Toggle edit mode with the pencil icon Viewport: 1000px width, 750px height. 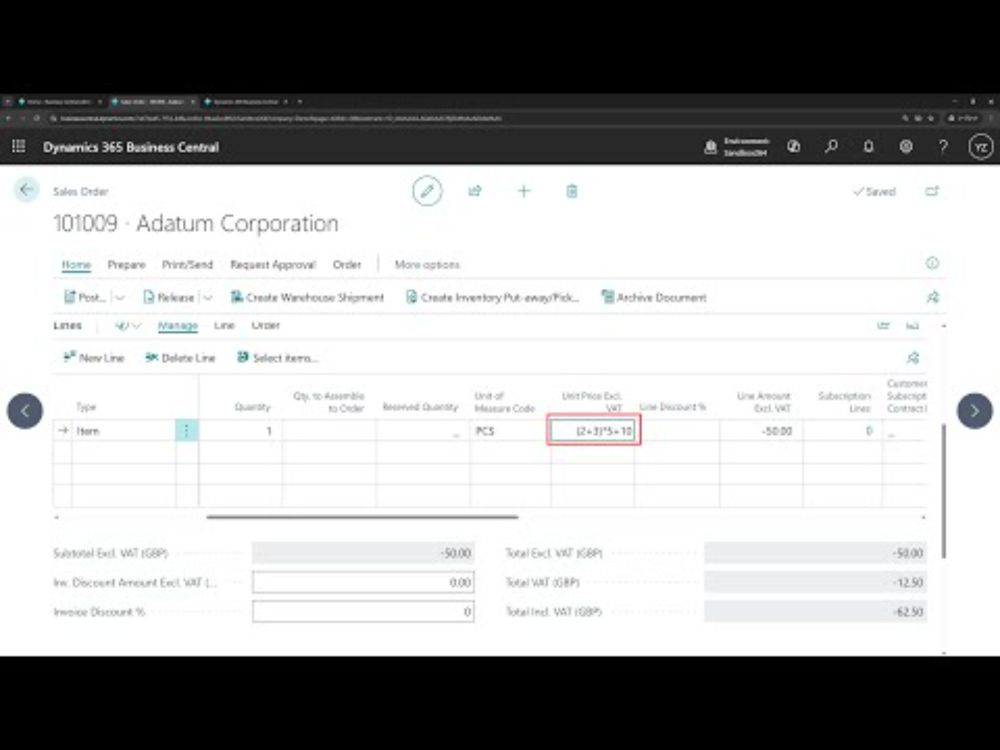427,191
